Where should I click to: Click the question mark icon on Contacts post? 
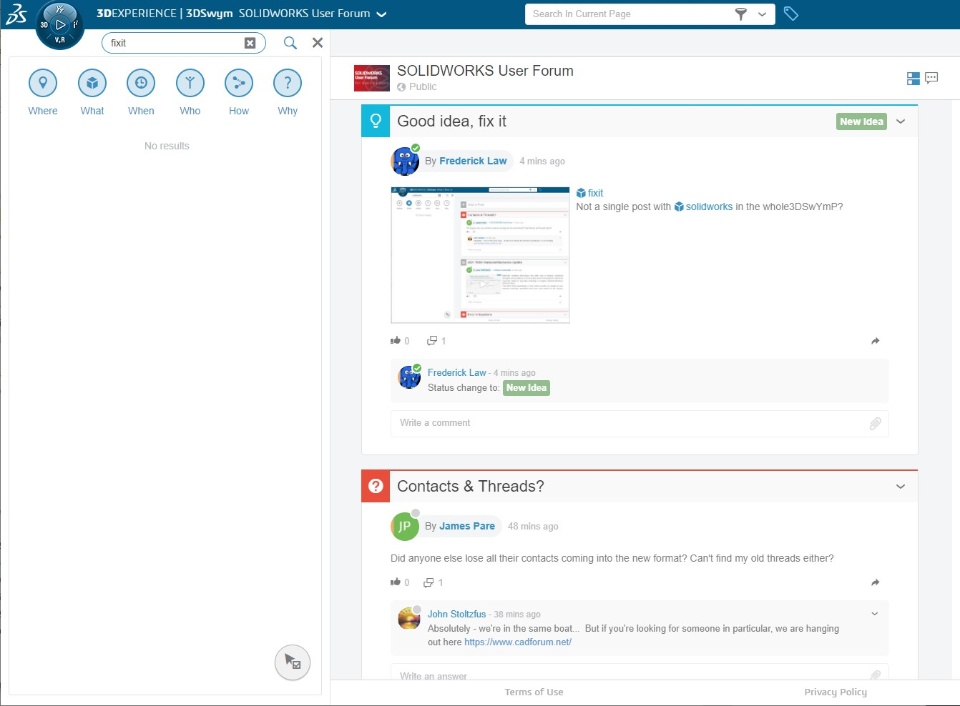click(376, 486)
